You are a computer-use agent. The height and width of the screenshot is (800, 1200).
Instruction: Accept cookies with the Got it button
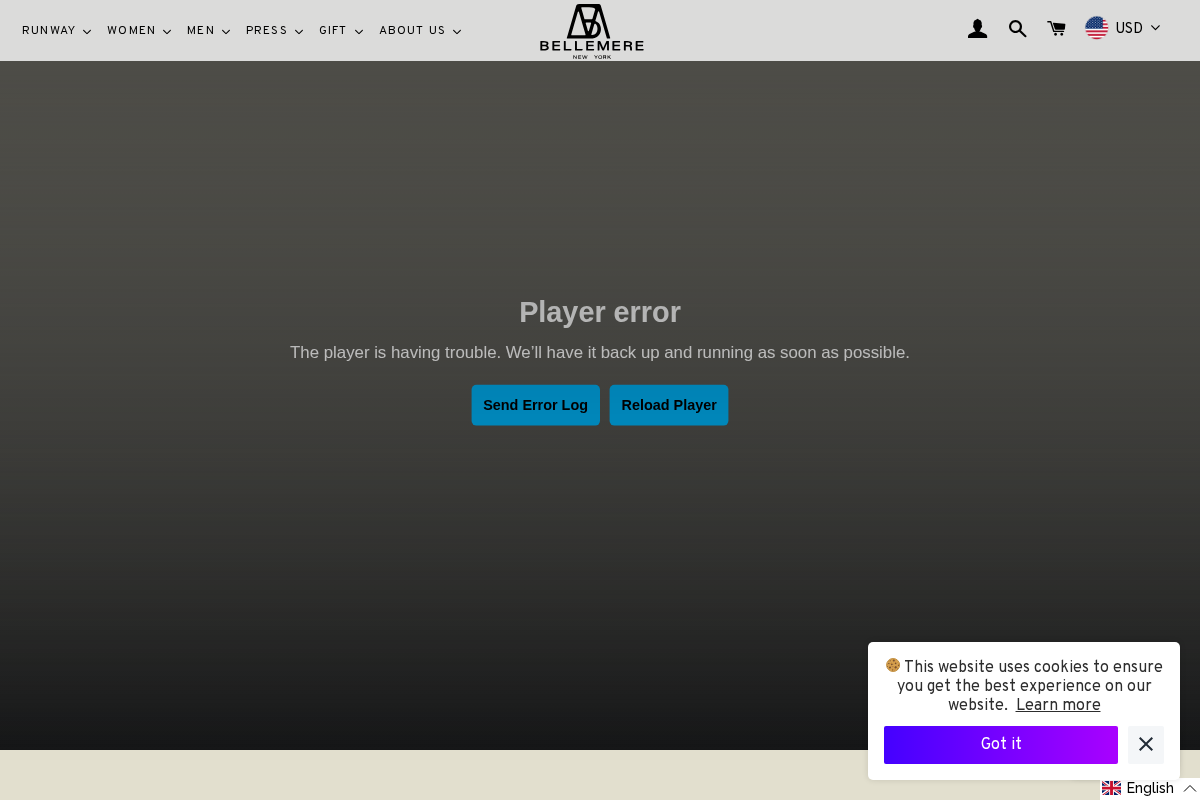click(1001, 744)
